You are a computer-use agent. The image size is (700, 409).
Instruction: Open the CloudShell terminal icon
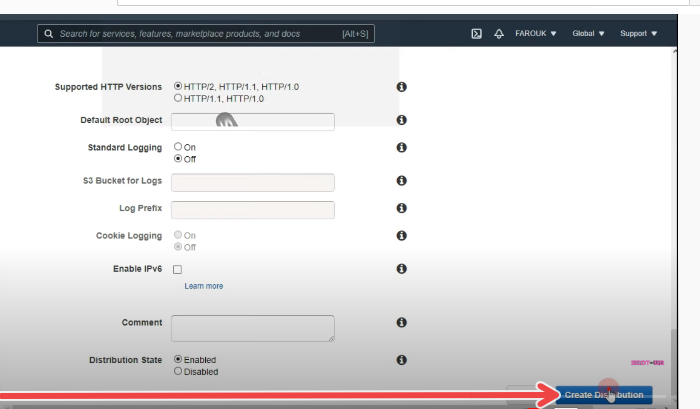[476, 33]
